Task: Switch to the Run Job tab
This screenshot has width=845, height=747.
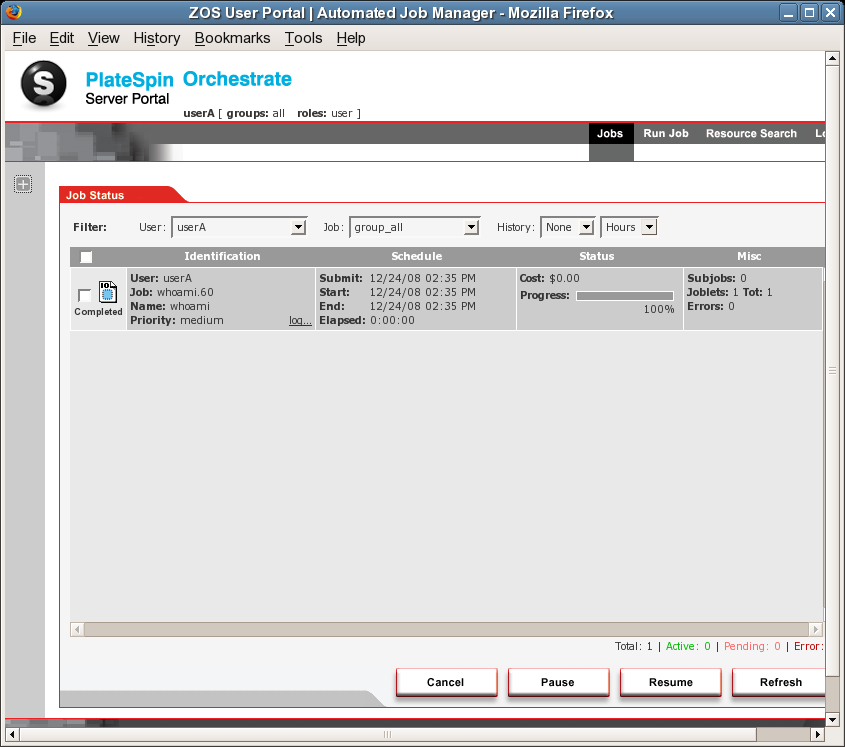Action: coord(666,134)
